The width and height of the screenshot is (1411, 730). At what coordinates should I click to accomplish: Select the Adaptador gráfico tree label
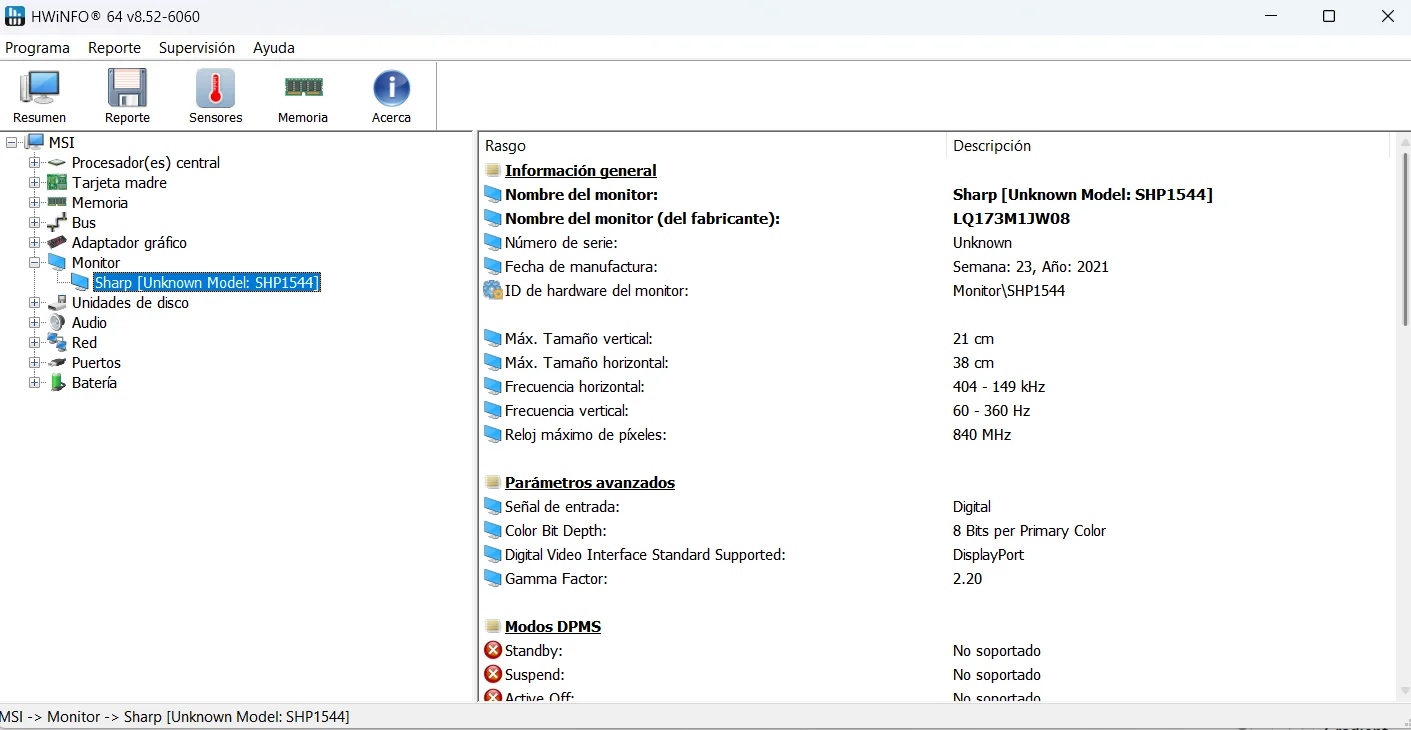[129, 242]
